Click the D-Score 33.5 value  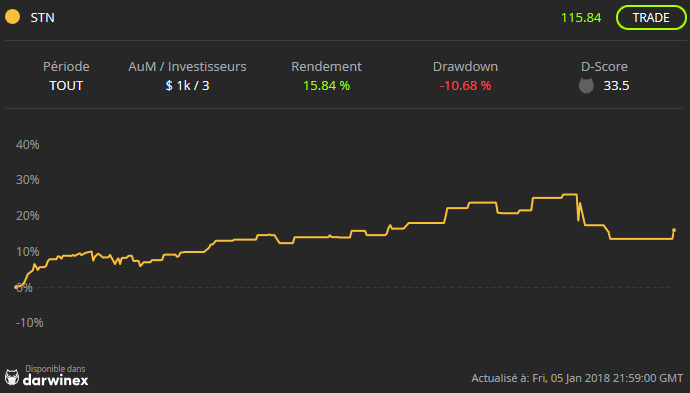(616, 85)
